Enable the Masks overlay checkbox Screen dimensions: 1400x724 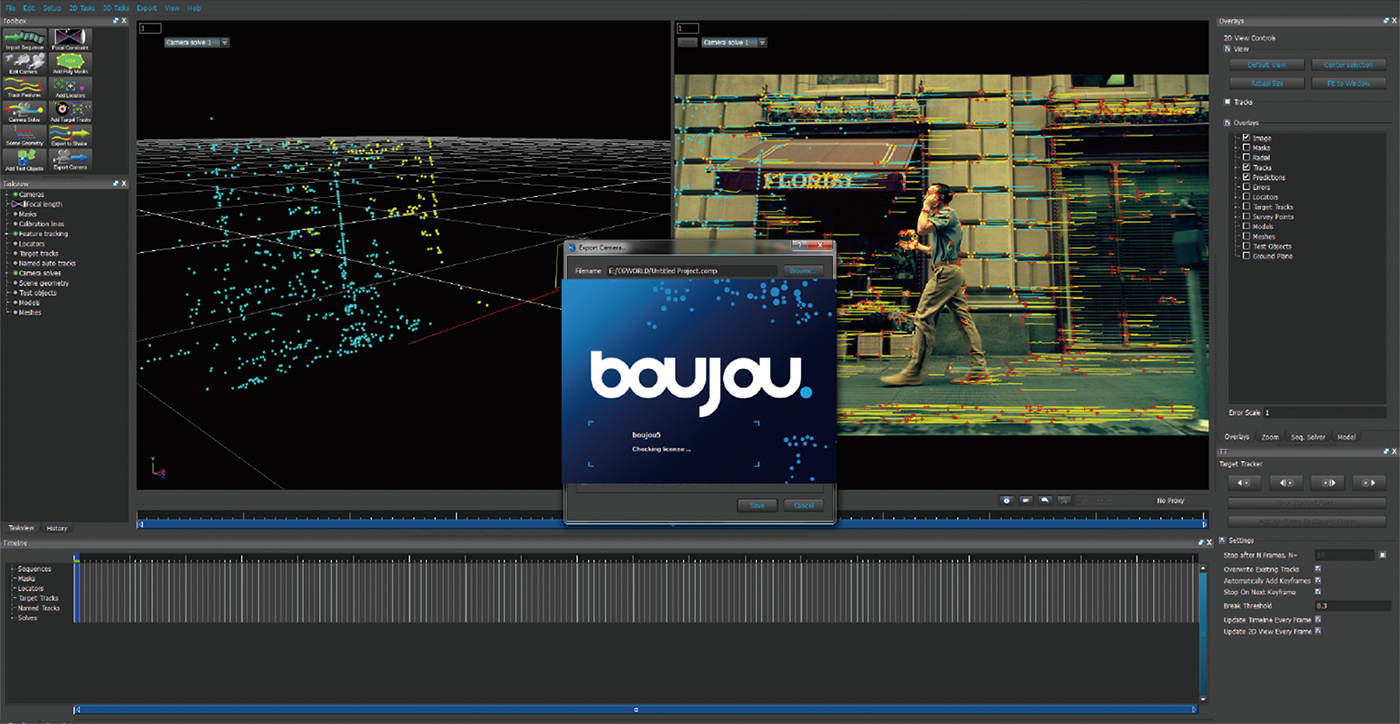click(x=1245, y=148)
